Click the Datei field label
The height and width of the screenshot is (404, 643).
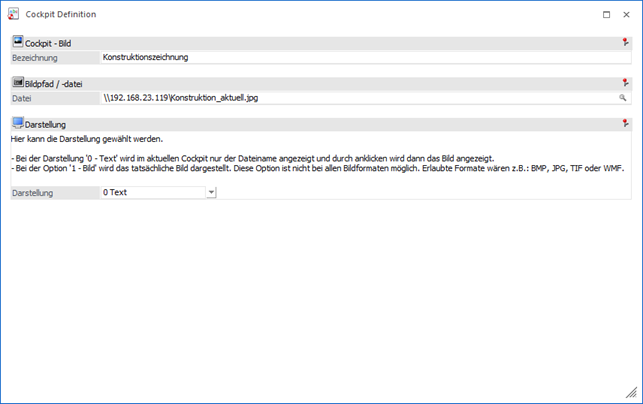point(23,98)
